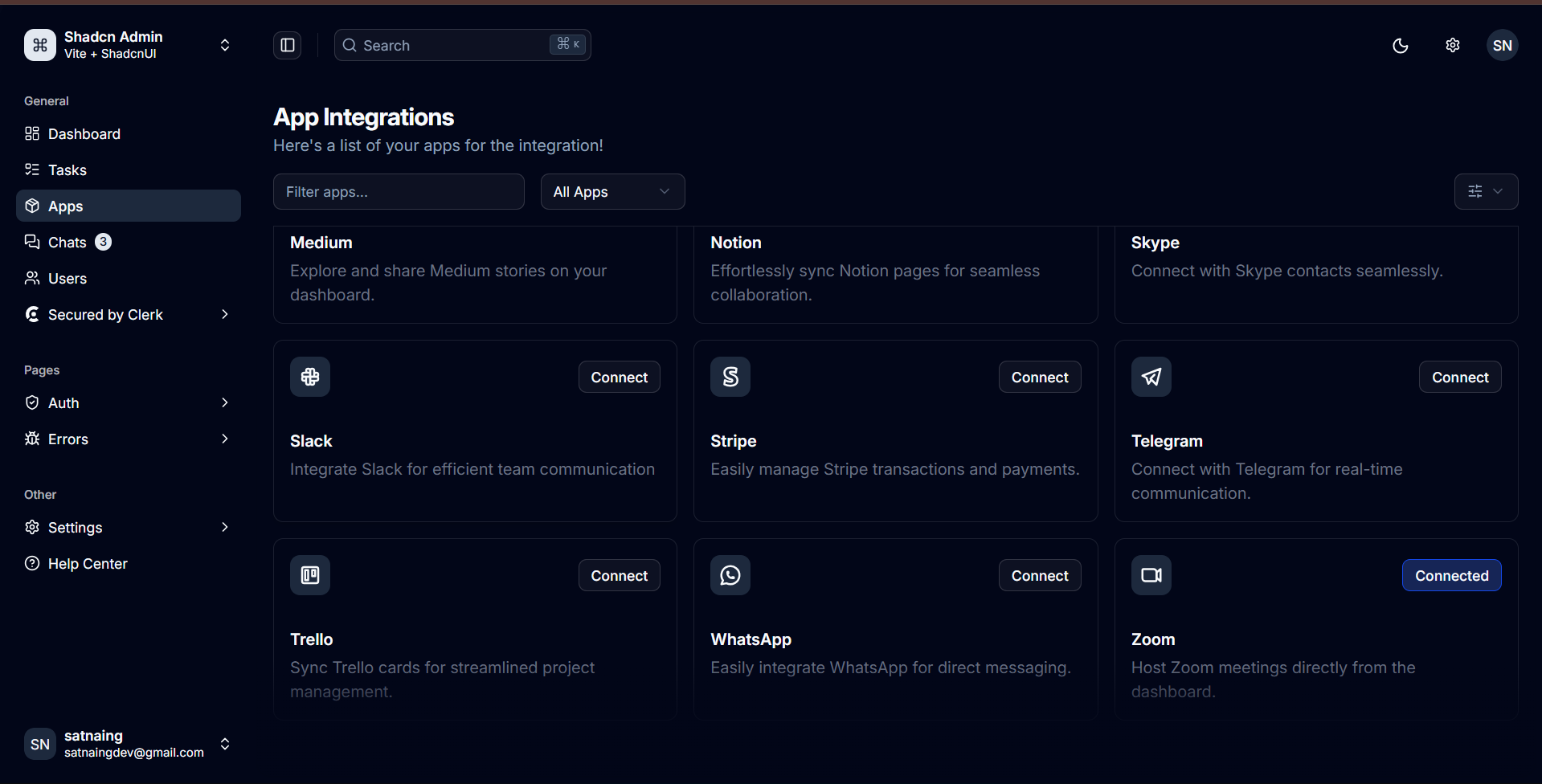This screenshot has height=784, width=1542.
Task: Connect the Slack integration
Action: coord(620,378)
